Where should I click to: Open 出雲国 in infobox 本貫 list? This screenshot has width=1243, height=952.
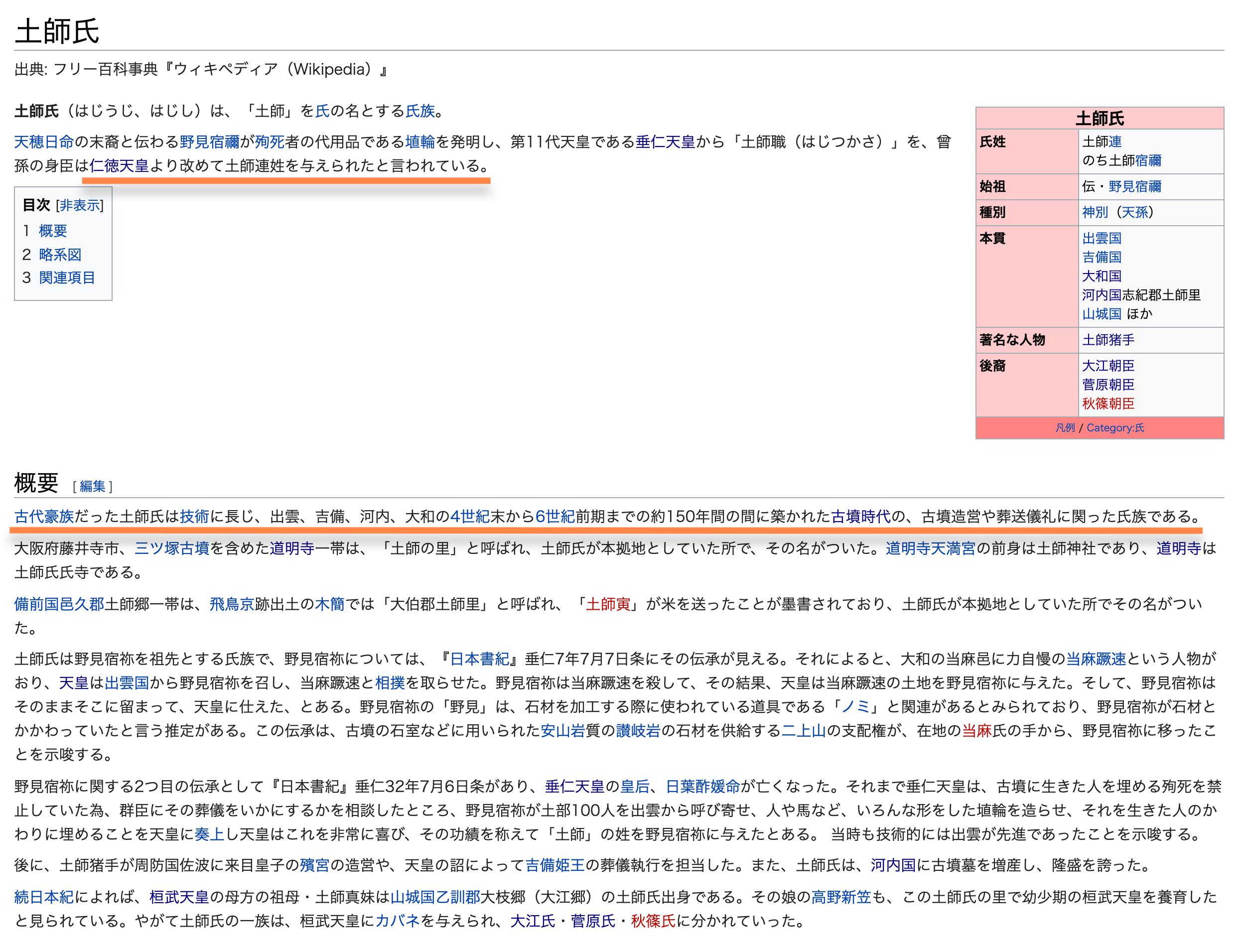pyautogui.click(x=1102, y=238)
